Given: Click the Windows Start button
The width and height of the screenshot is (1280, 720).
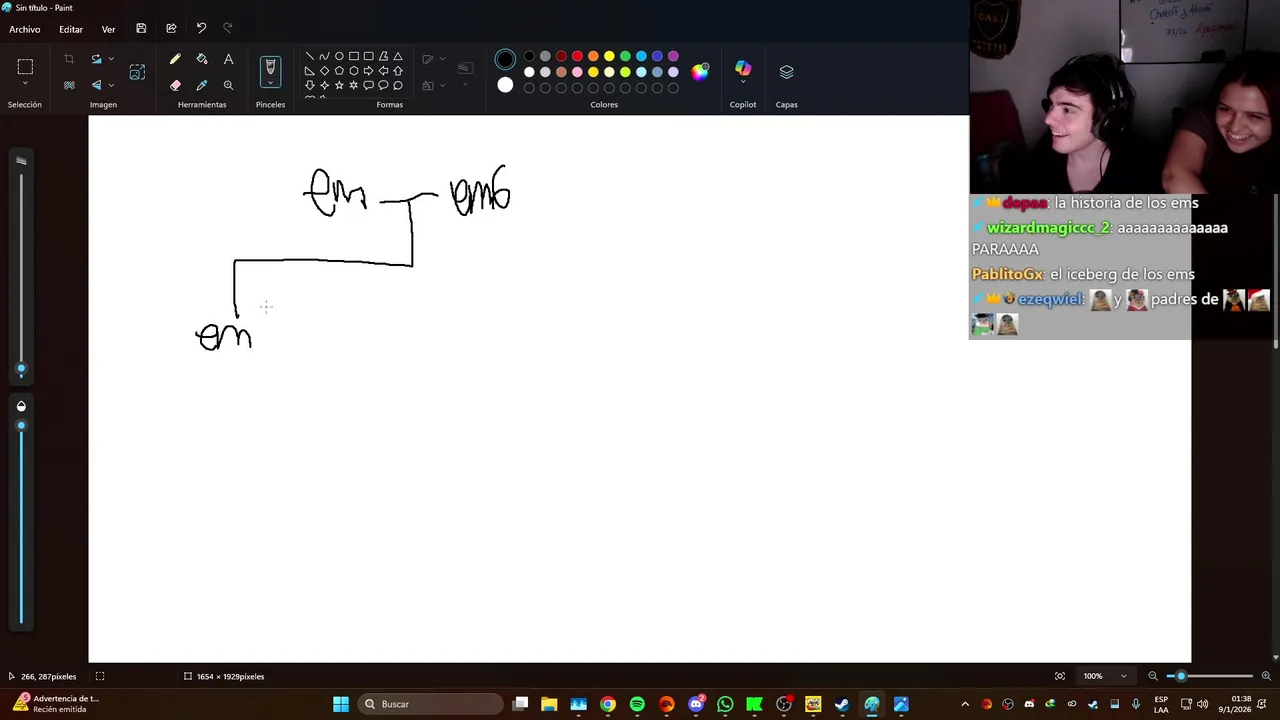Looking at the screenshot, I should [x=340, y=704].
